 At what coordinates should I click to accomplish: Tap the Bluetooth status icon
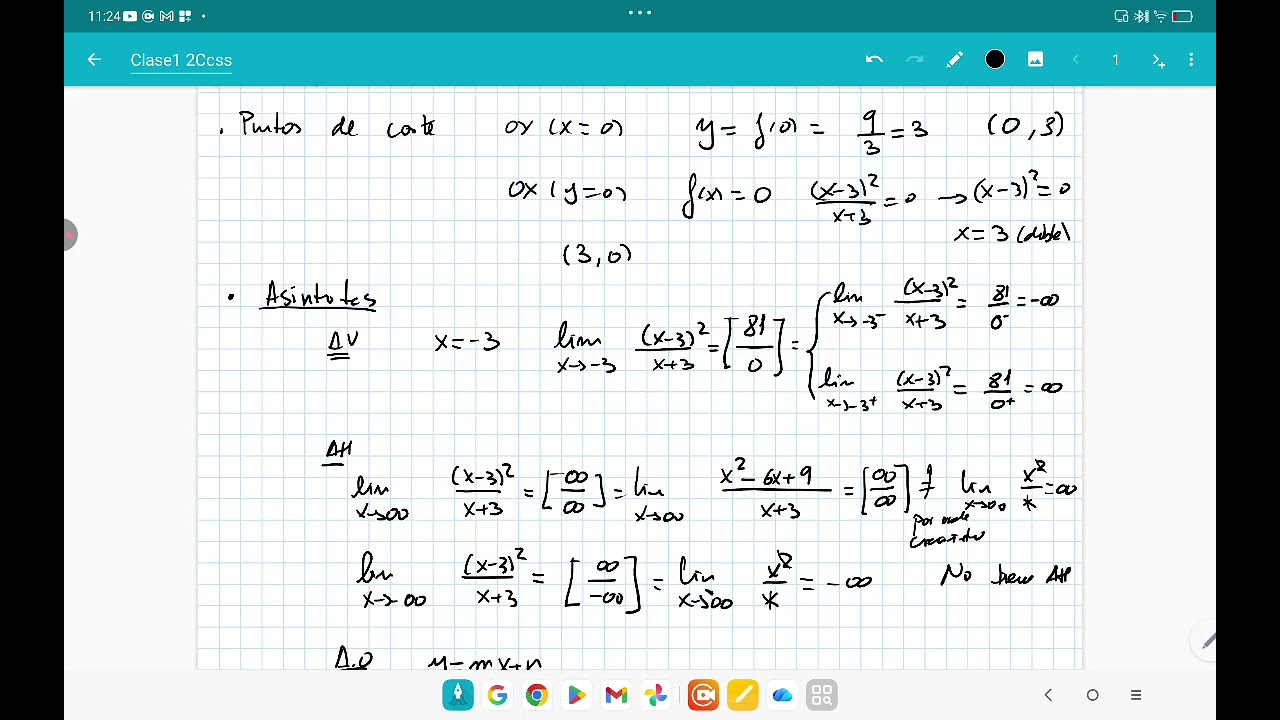click(x=1142, y=16)
